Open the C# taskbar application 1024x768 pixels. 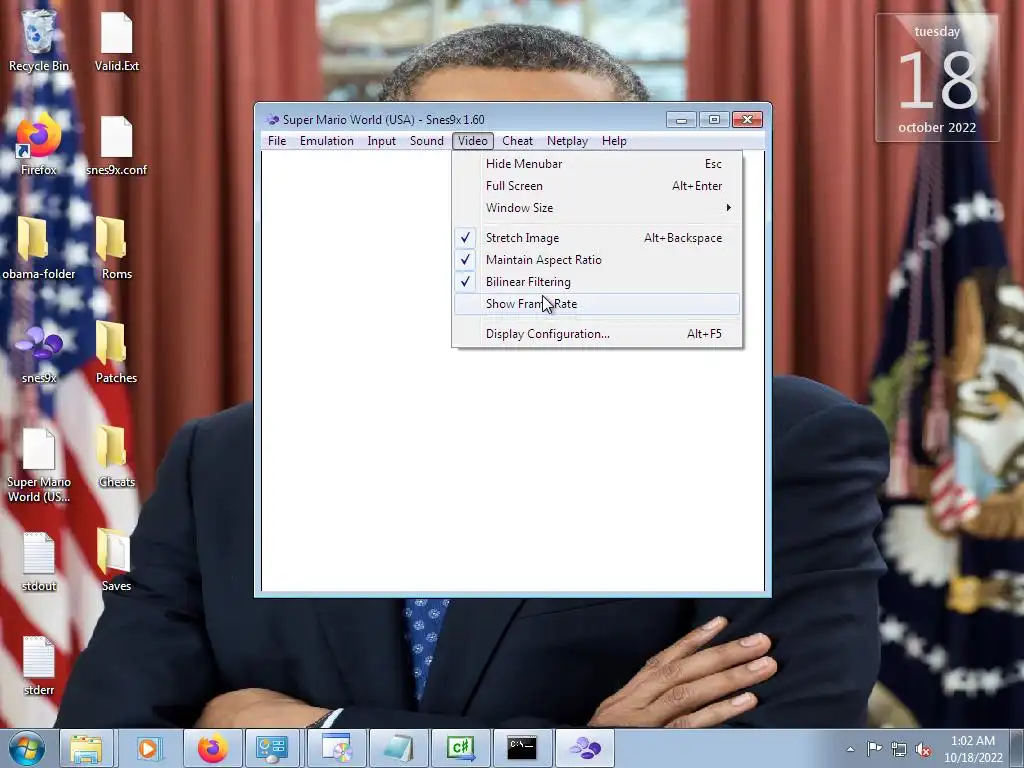(x=460, y=748)
